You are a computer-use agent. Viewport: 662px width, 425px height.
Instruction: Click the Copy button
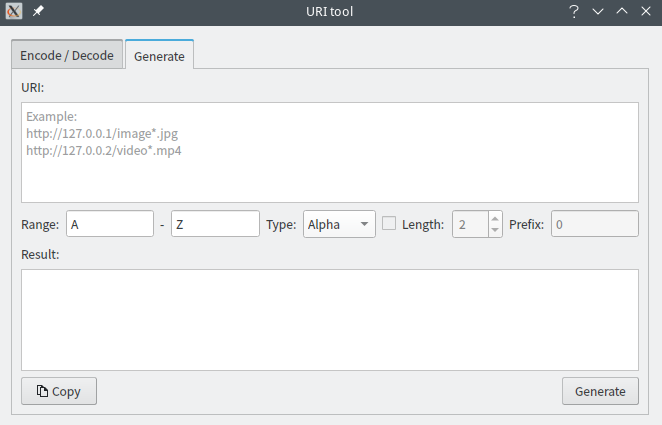click(59, 391)
